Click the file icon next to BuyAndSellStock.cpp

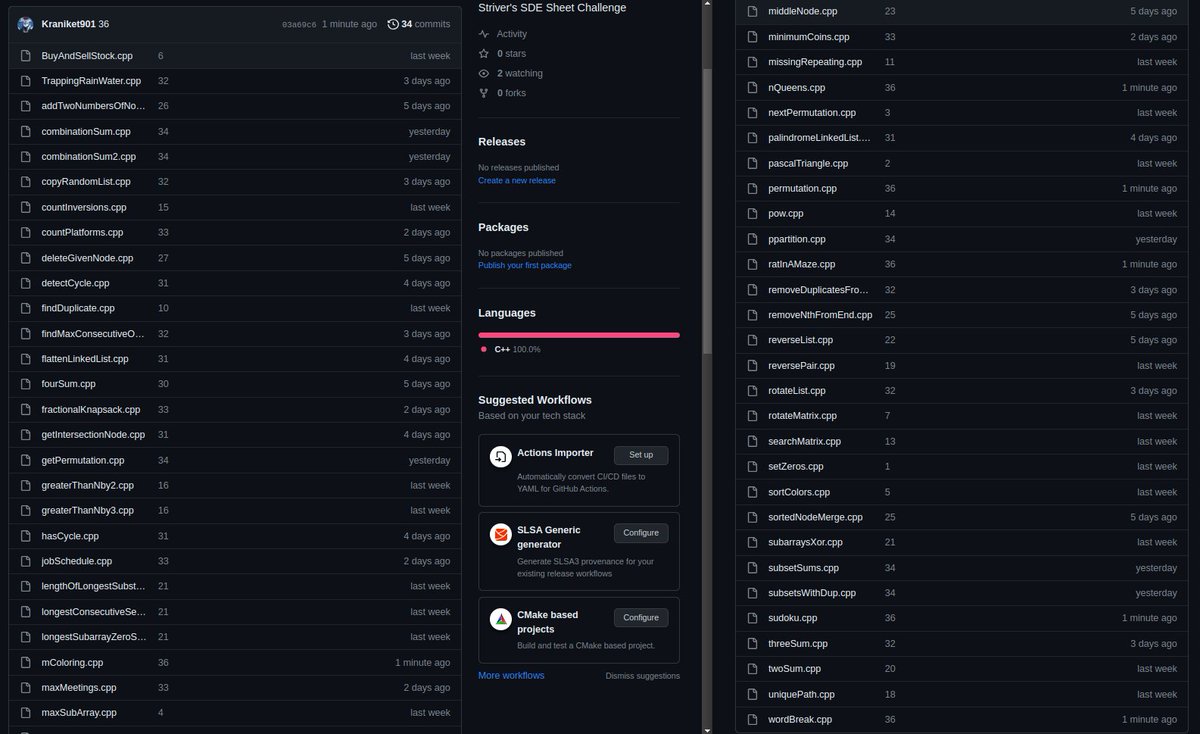pyautogui.click(x=26, y=56)
